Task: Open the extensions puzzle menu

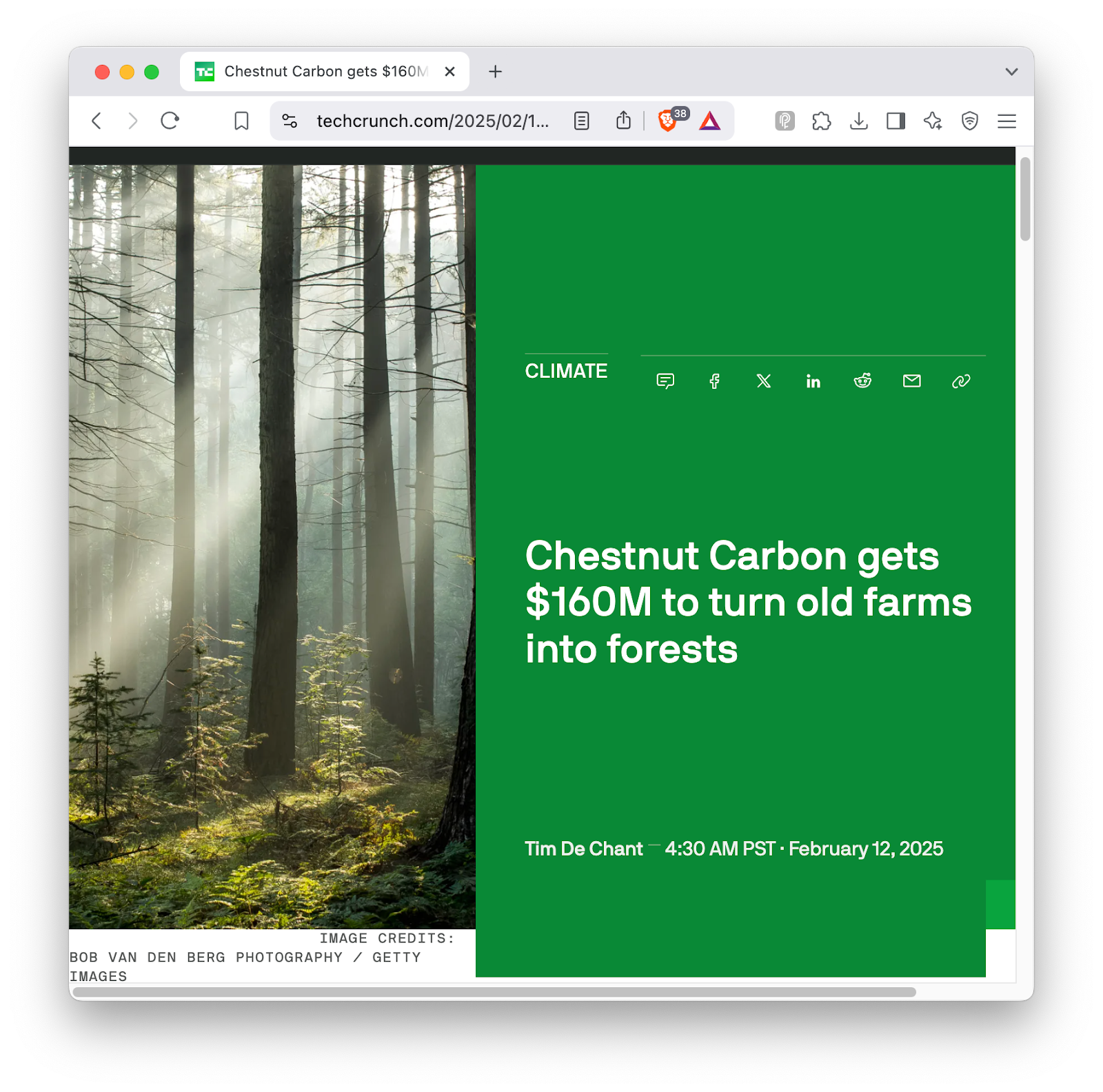Action: pos(822,121)
